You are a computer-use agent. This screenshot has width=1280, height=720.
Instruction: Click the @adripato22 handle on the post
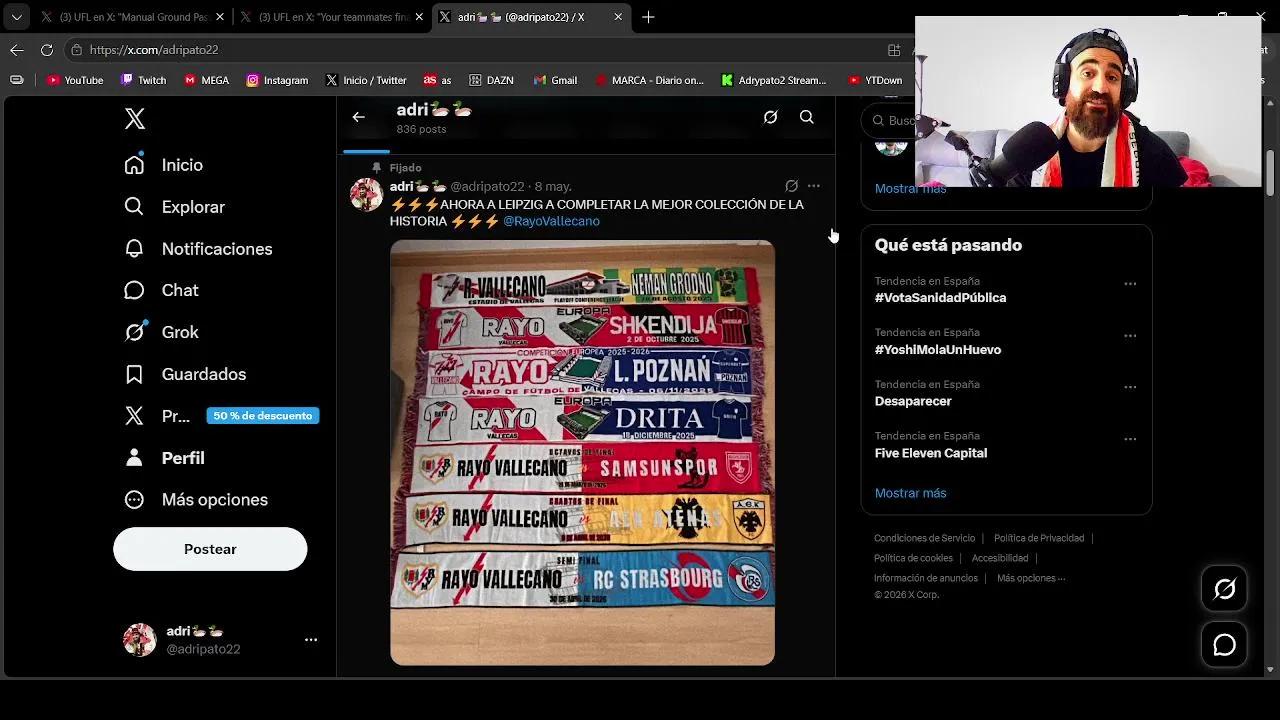(x=487, y=187)
